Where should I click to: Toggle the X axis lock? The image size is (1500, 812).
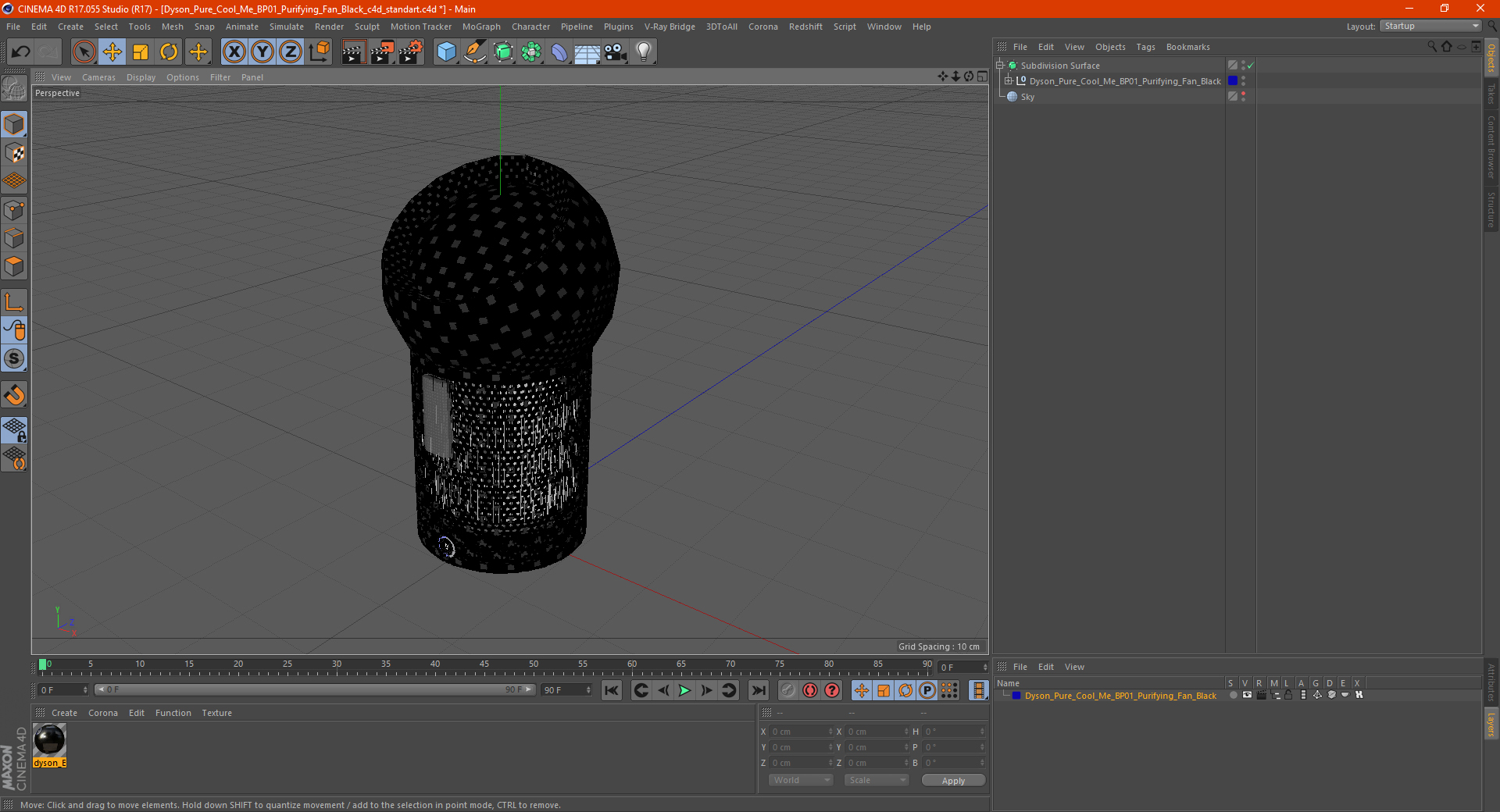click(x=234, y=52)
